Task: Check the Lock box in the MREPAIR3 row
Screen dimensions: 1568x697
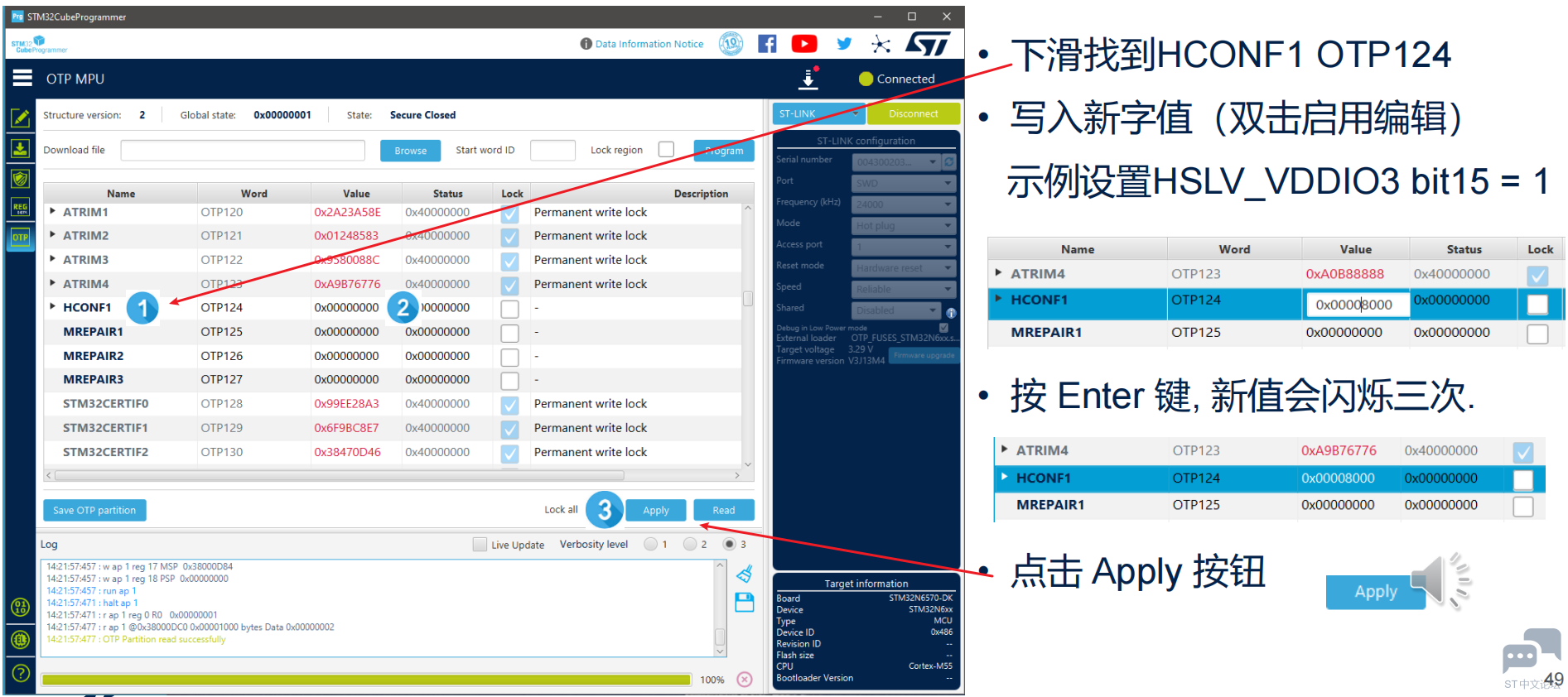Action: (x=510, y=381)
